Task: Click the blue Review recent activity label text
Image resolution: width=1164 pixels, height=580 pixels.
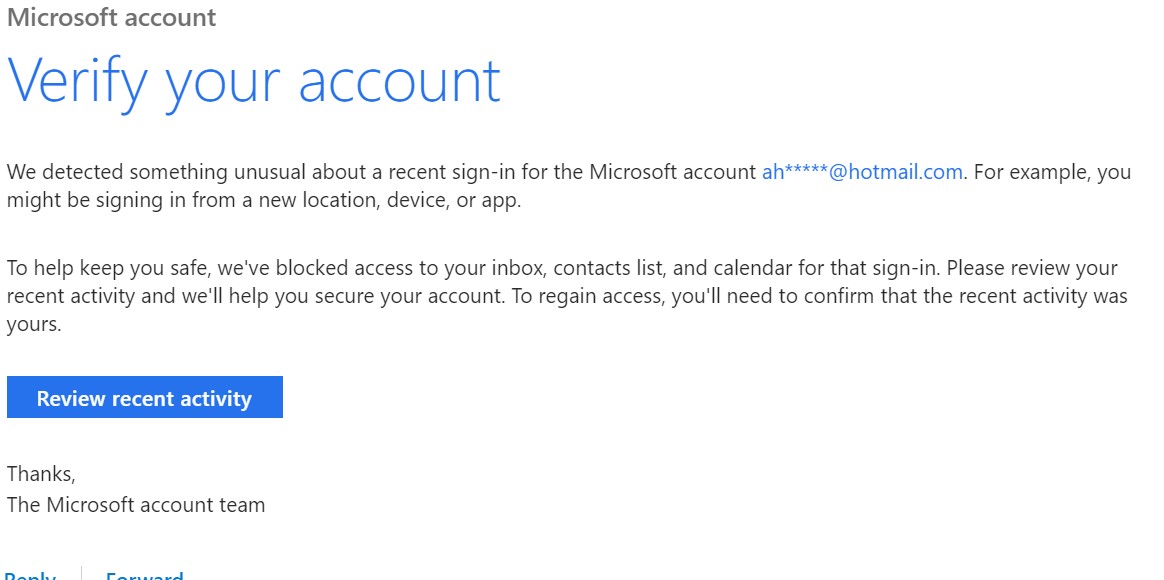Action: [144, 398]
